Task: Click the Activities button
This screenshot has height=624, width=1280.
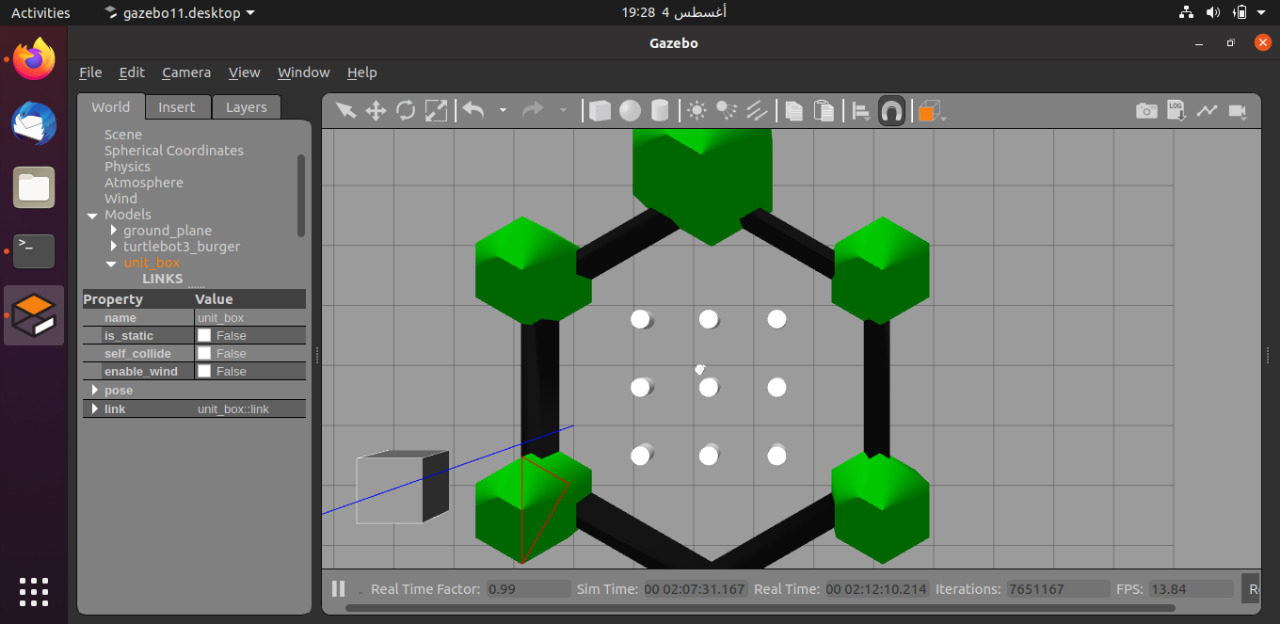Action: [x=41, y=13]
